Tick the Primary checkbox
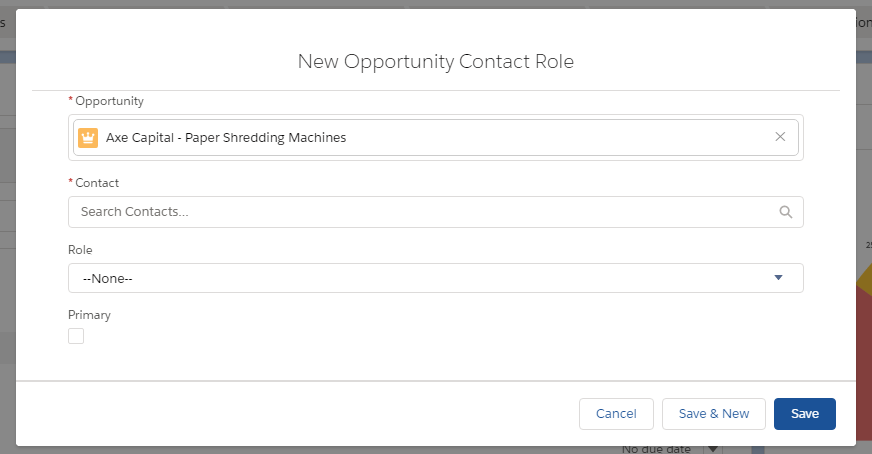The height and width of the screenshot is (454, 872). click(76, 336)
